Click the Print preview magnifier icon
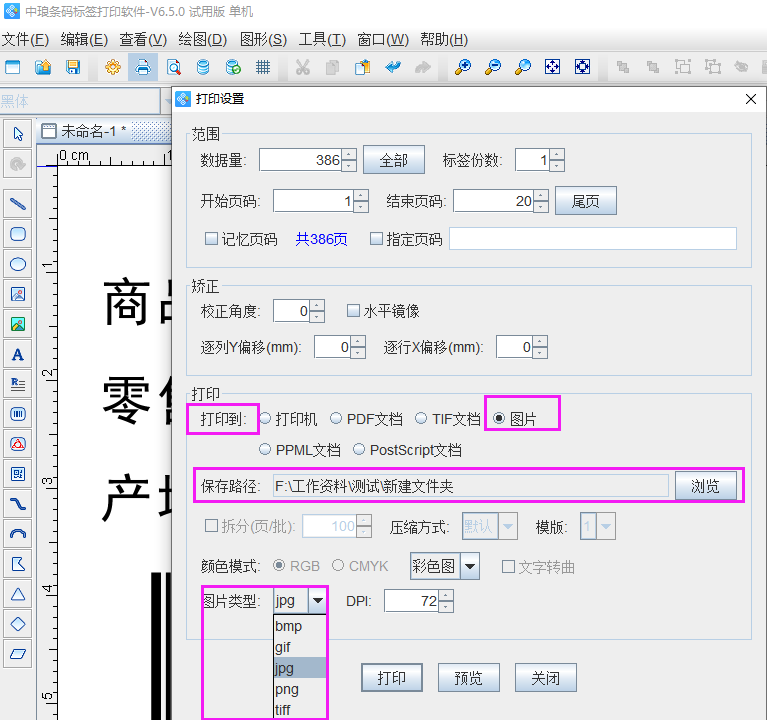This screenshot has width=767, height=720. [173, 67]
